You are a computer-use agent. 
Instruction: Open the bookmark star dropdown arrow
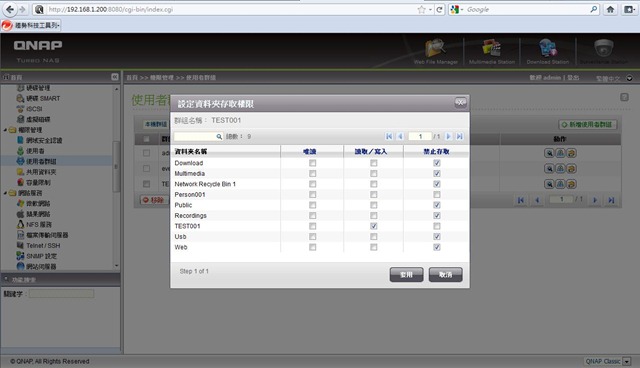[430, 10]
